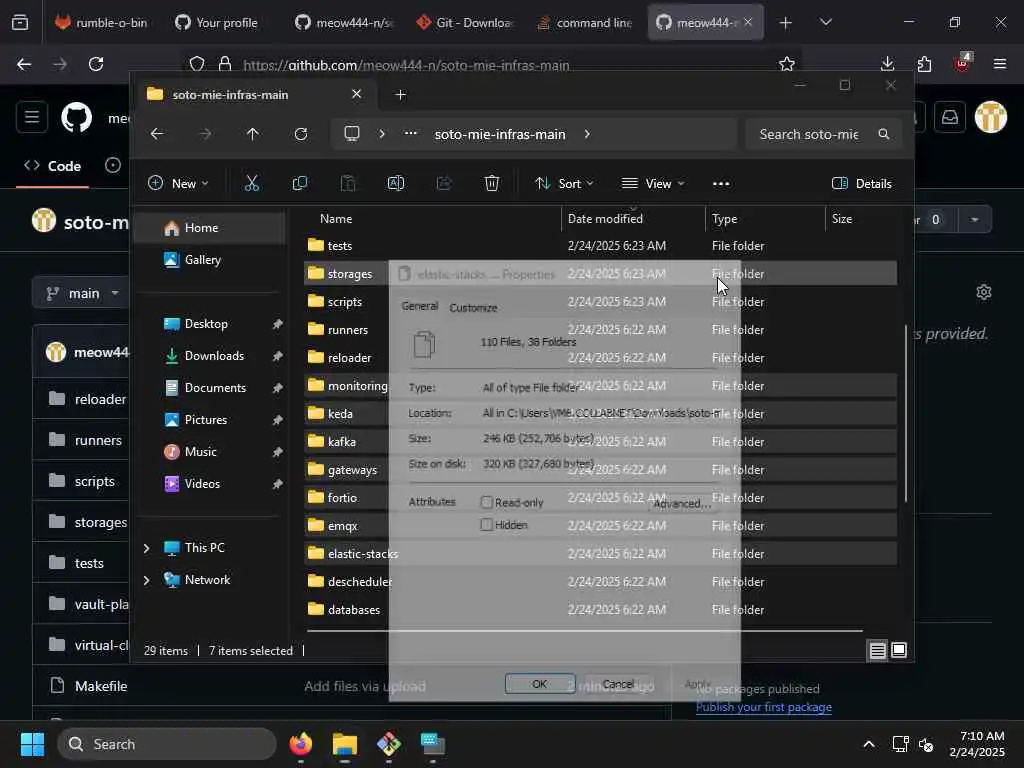Screen dimensions: 1024x768
Task: Click the Cut icon in Explorer toolbar
Action: [x=251, y=184]
